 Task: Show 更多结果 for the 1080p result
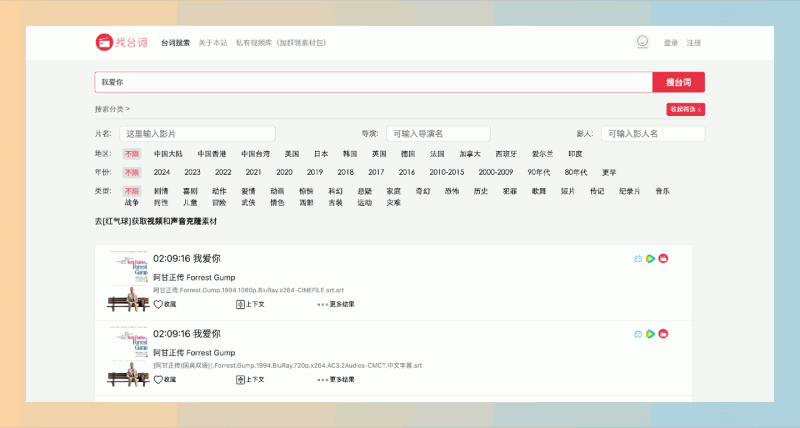click(x=336, y=304)
